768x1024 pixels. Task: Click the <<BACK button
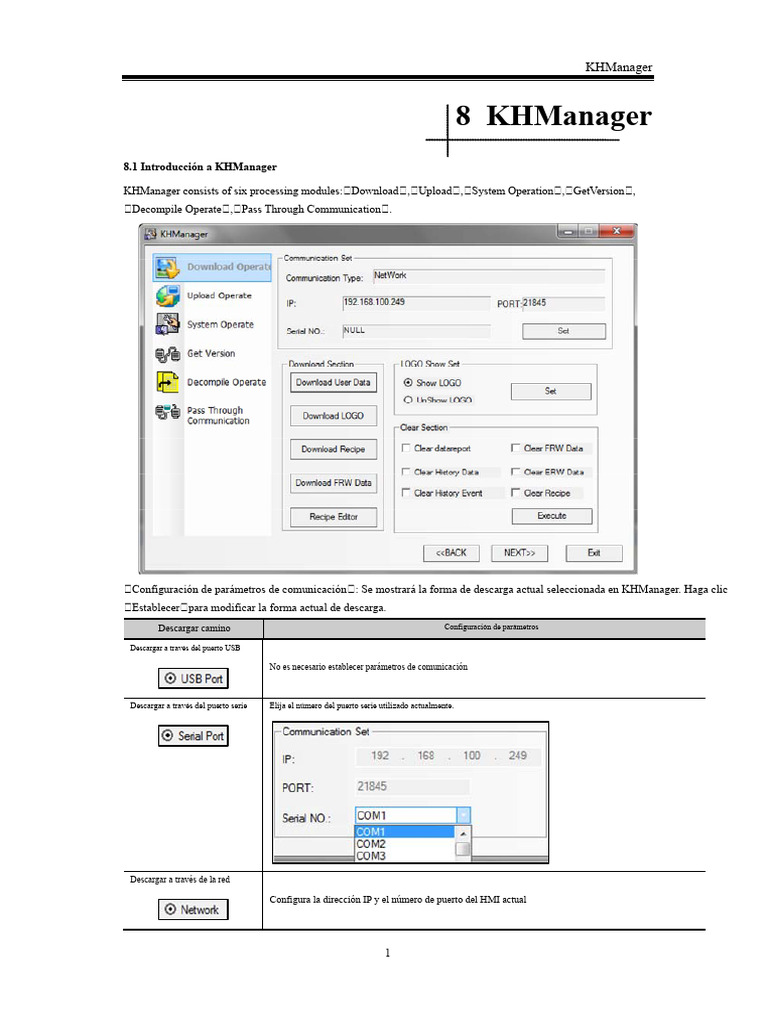pyautogui.click(x=451, y=553)
